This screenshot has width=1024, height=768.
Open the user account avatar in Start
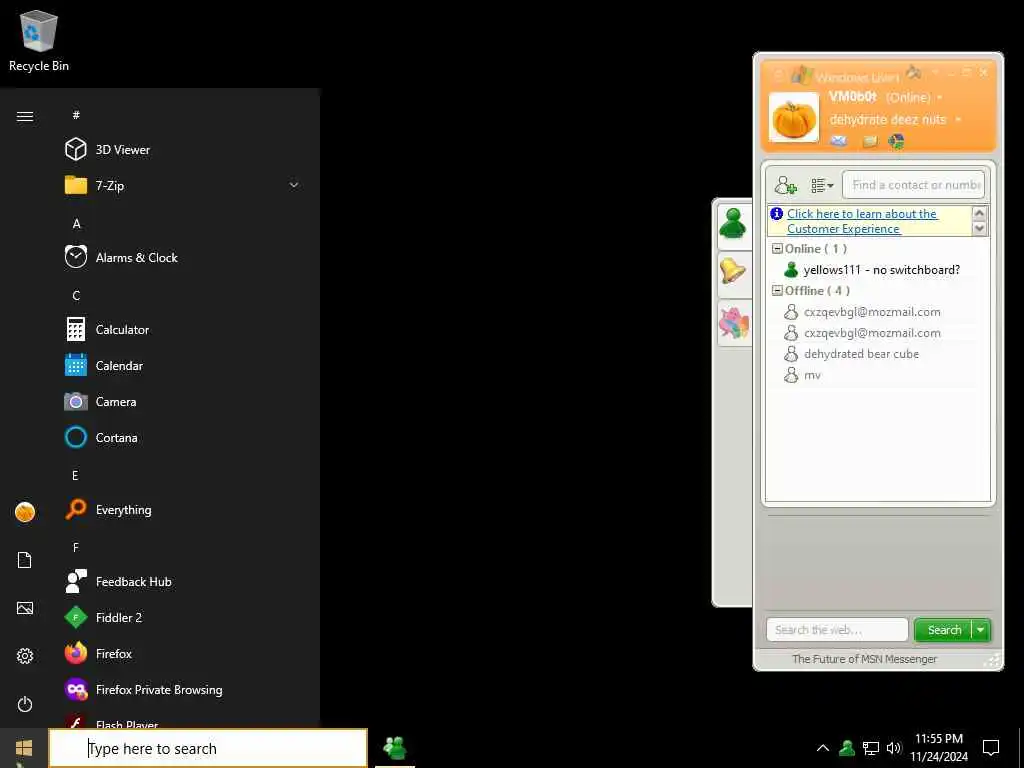pos(25,512)
